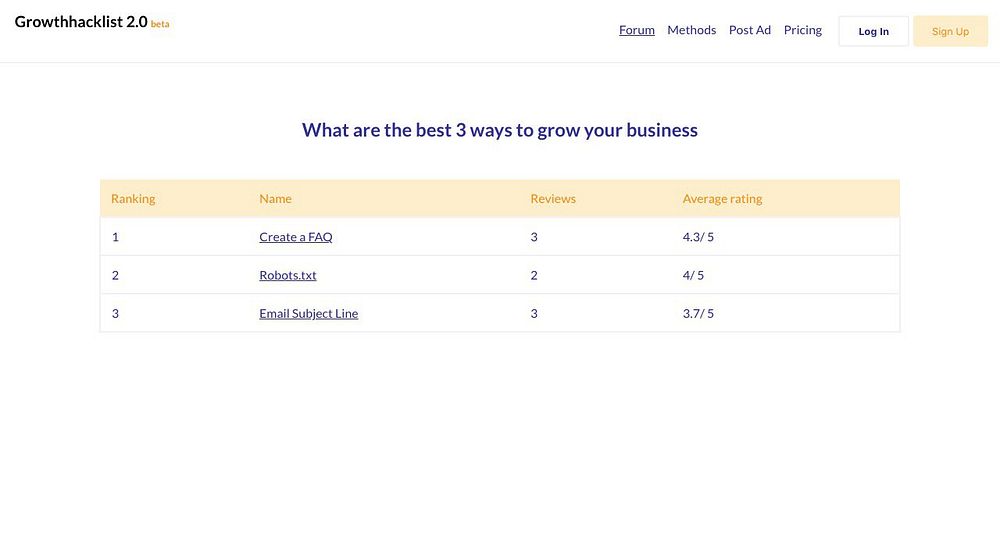The width and height of the screenshot is (1000, 538).
Task: Click the Name column header
Action: click(275, 198)
